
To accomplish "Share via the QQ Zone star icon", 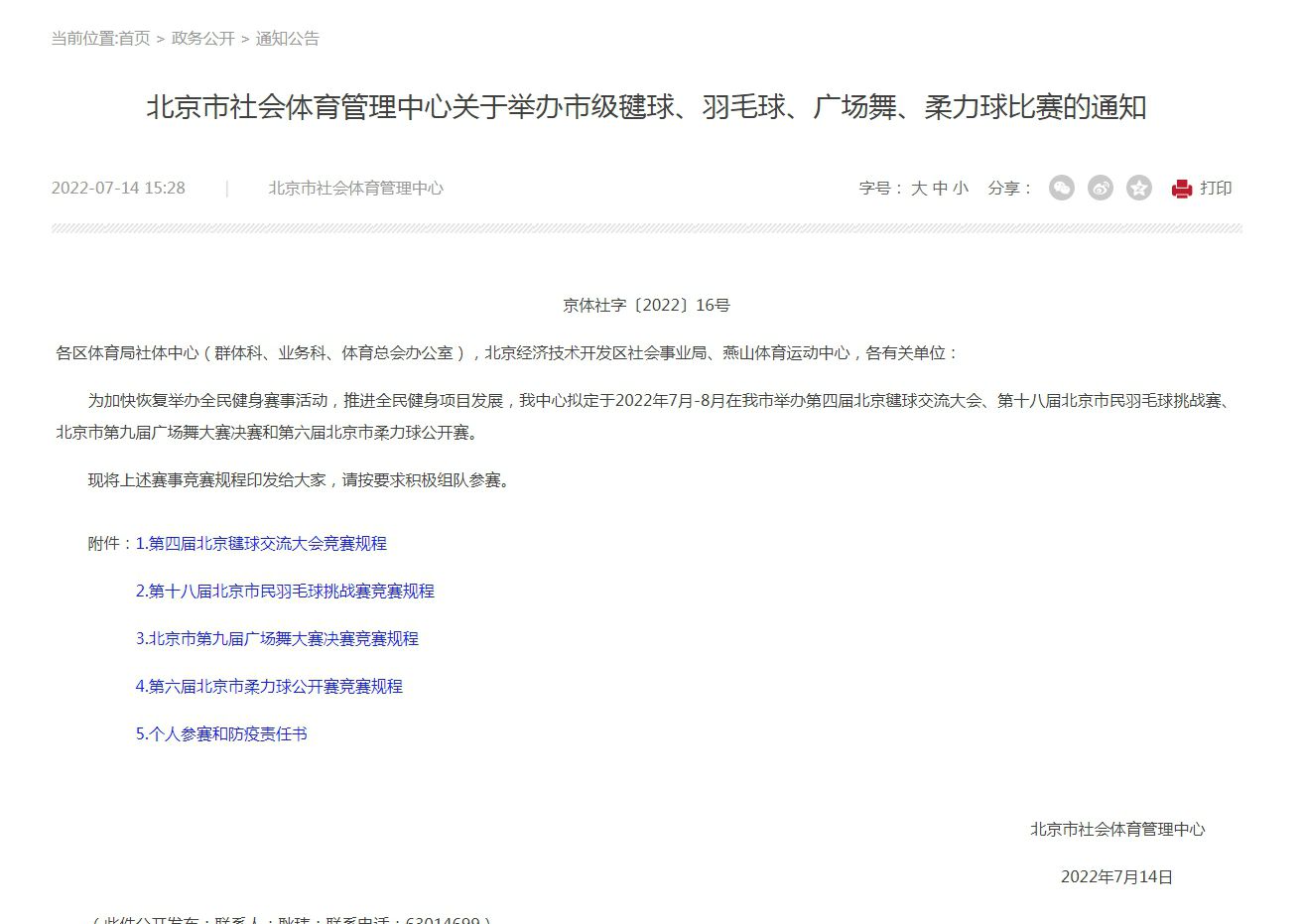I will click(1139, 188).
